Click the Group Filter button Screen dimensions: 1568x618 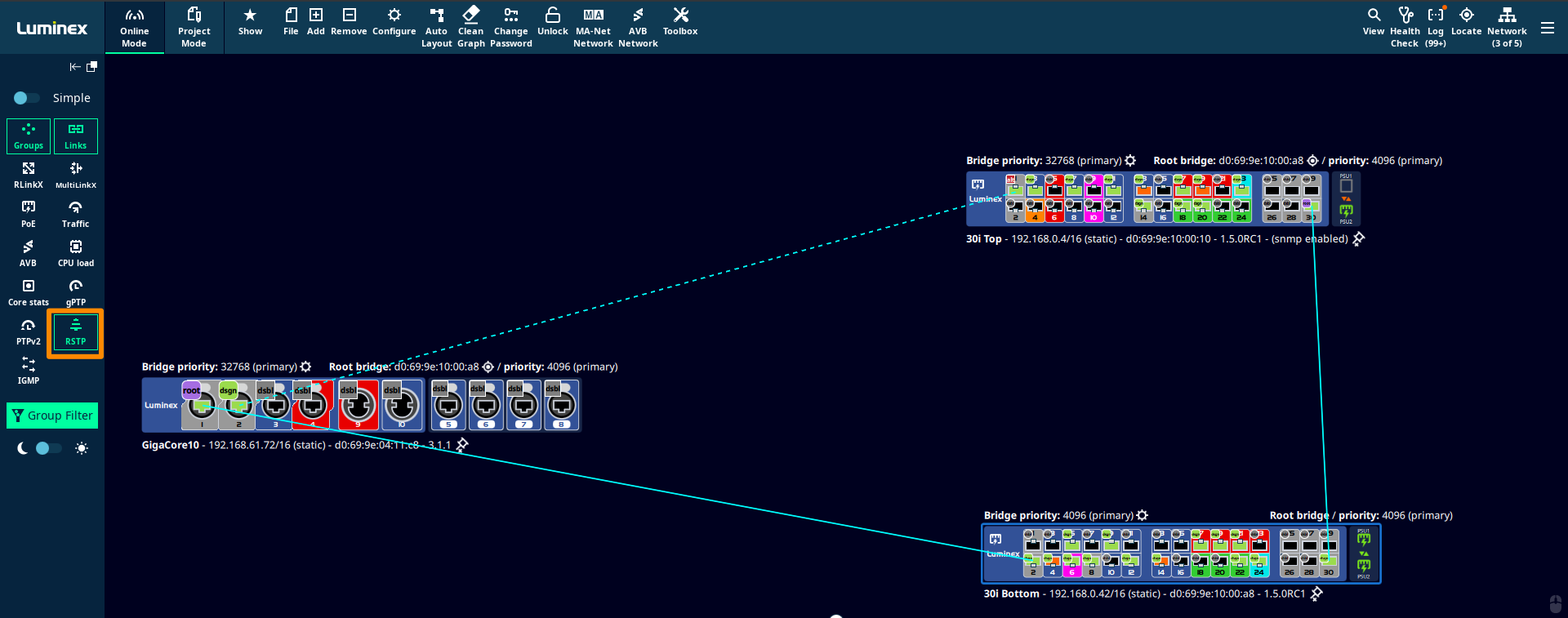tap(52, 416)
